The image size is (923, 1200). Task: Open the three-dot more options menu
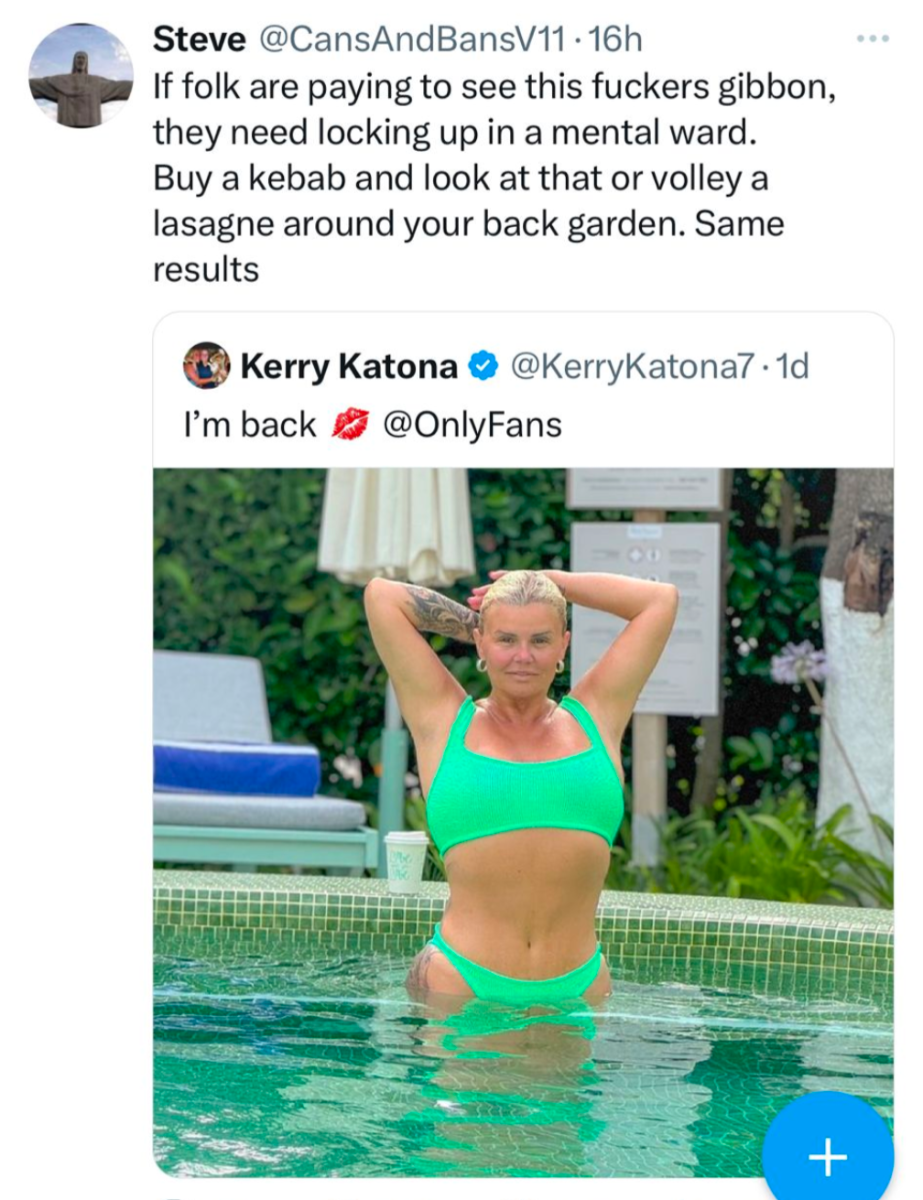pos(872,38)
